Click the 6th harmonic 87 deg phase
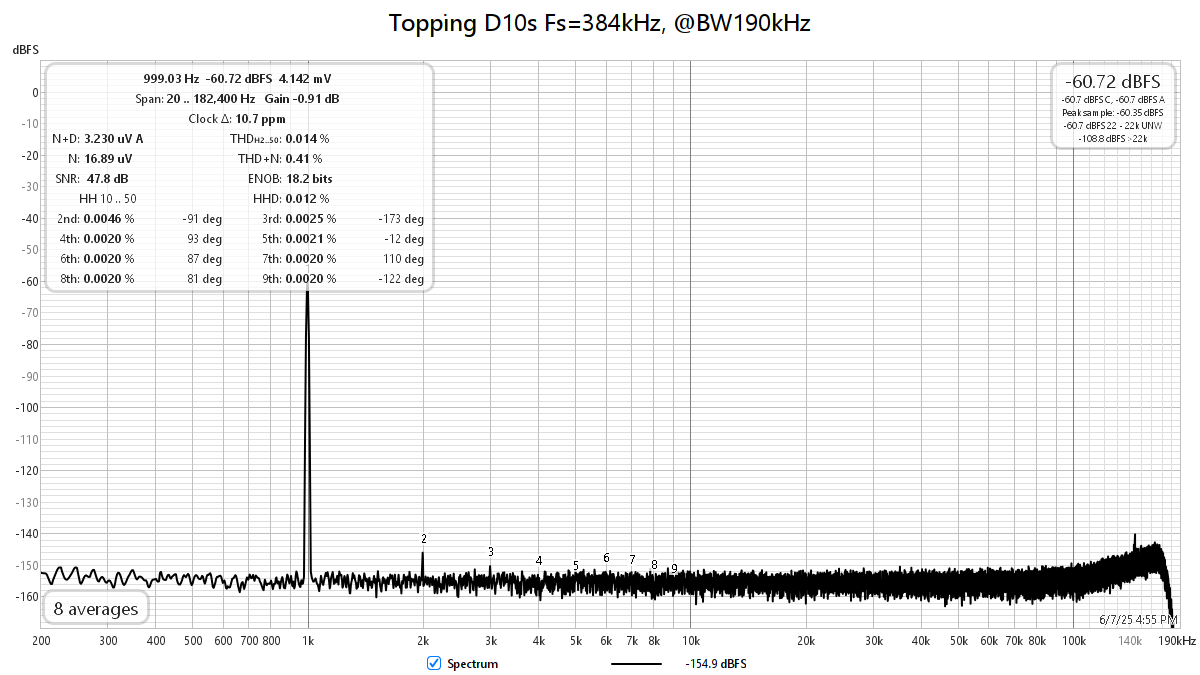Viewport: 1200px width, 675px height. (x=205, y=259)
